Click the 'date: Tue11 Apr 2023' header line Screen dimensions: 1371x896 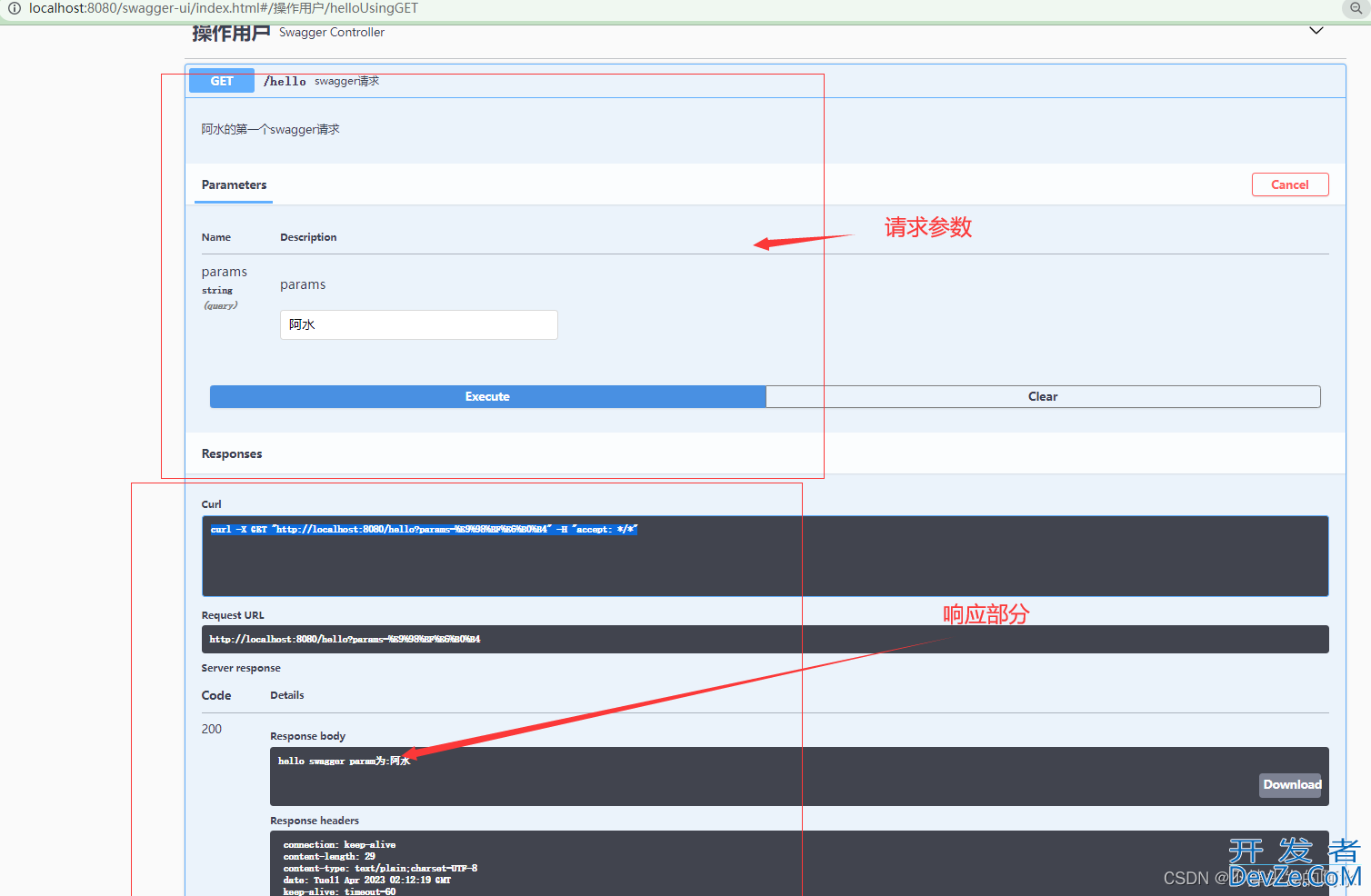[366, 880]
